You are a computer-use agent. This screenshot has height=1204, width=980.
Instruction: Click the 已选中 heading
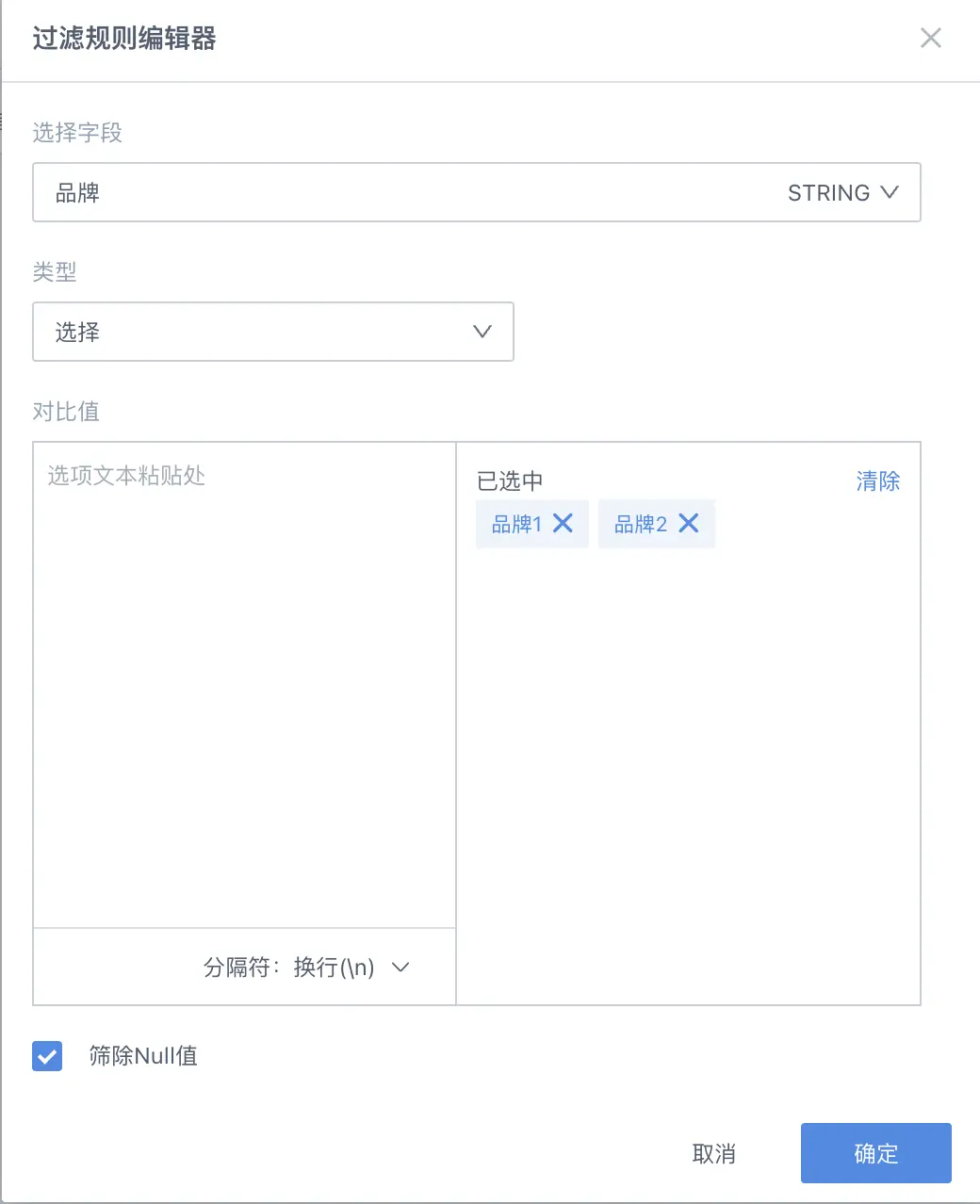[510, 481]
